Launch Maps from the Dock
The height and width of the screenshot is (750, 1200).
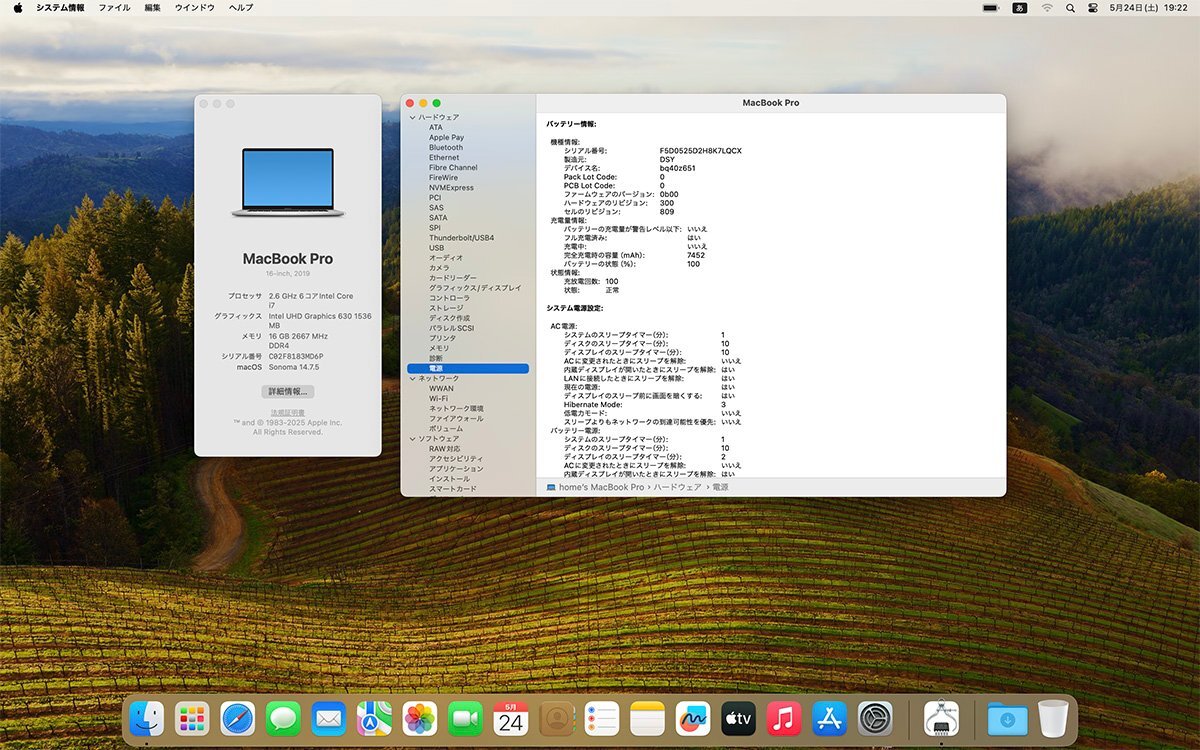374,718
